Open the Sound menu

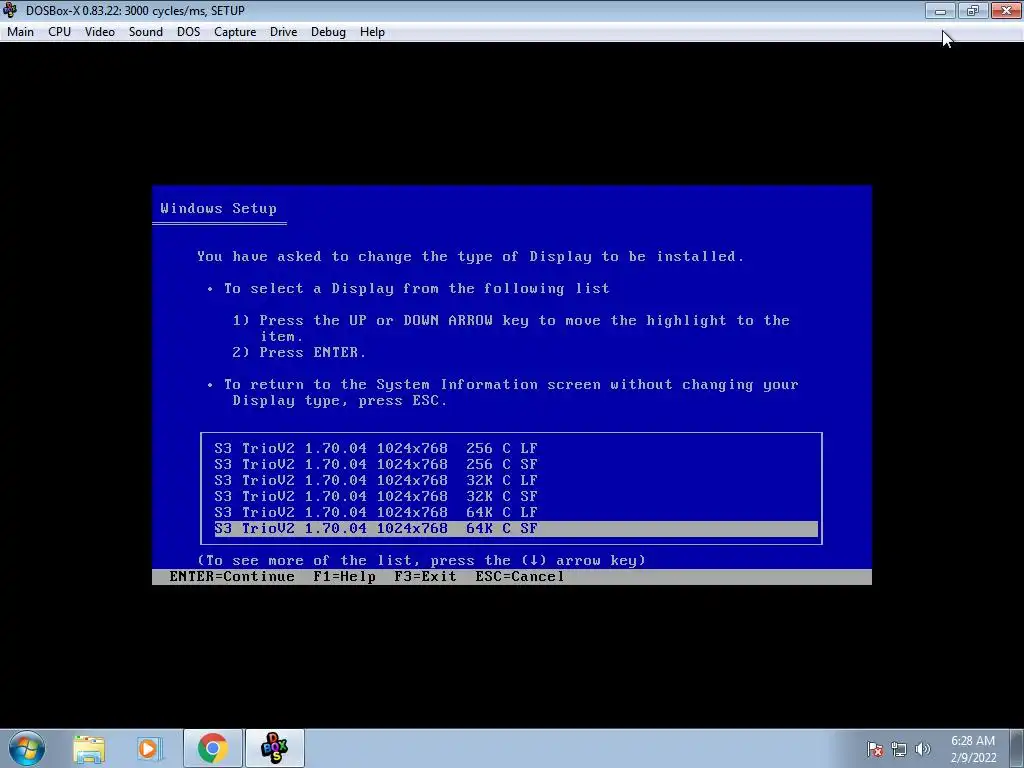[146, 32]
